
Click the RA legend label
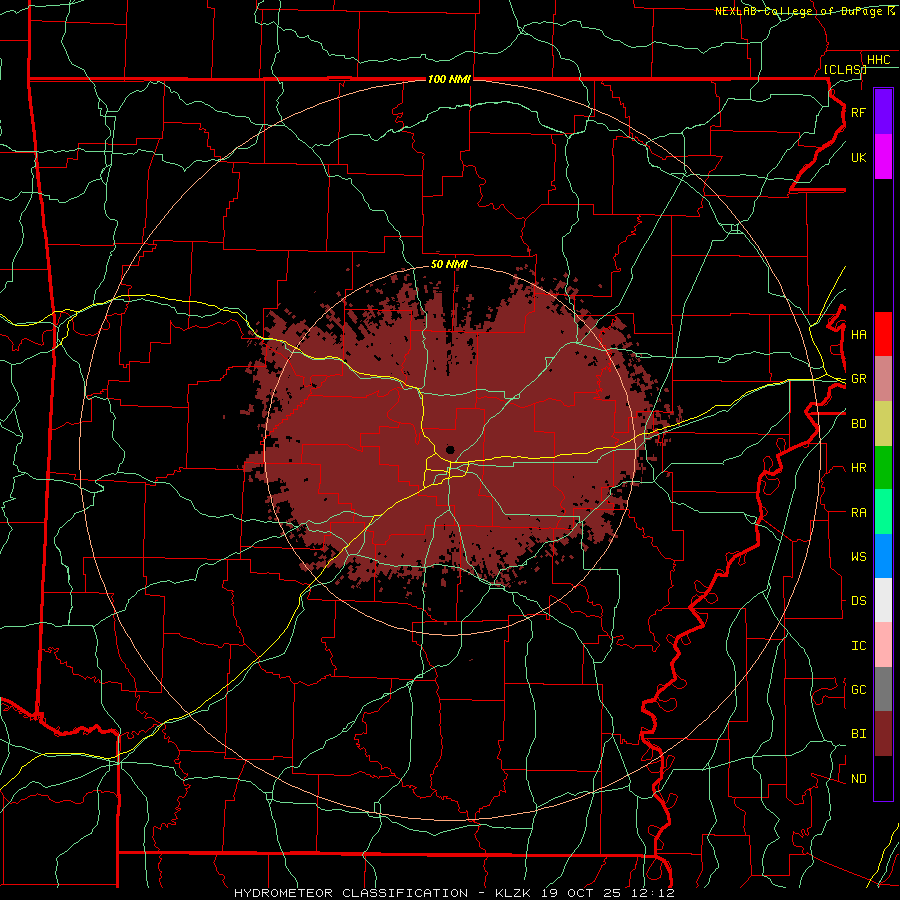click(858, 512)
